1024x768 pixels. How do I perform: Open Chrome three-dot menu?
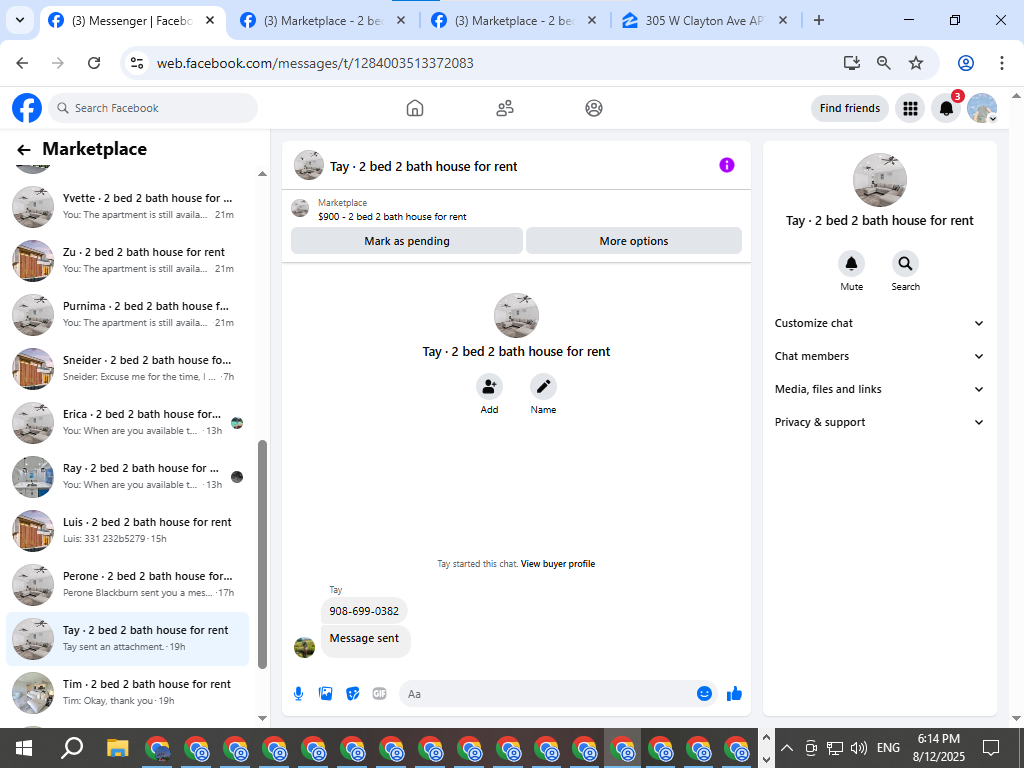tap(1002, 63)
